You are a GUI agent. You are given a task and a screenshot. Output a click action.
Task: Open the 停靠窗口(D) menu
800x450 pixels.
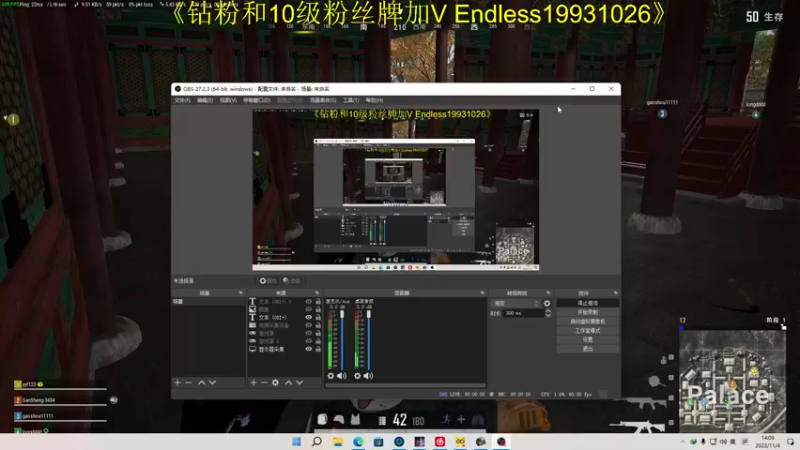tap(257, 101)
